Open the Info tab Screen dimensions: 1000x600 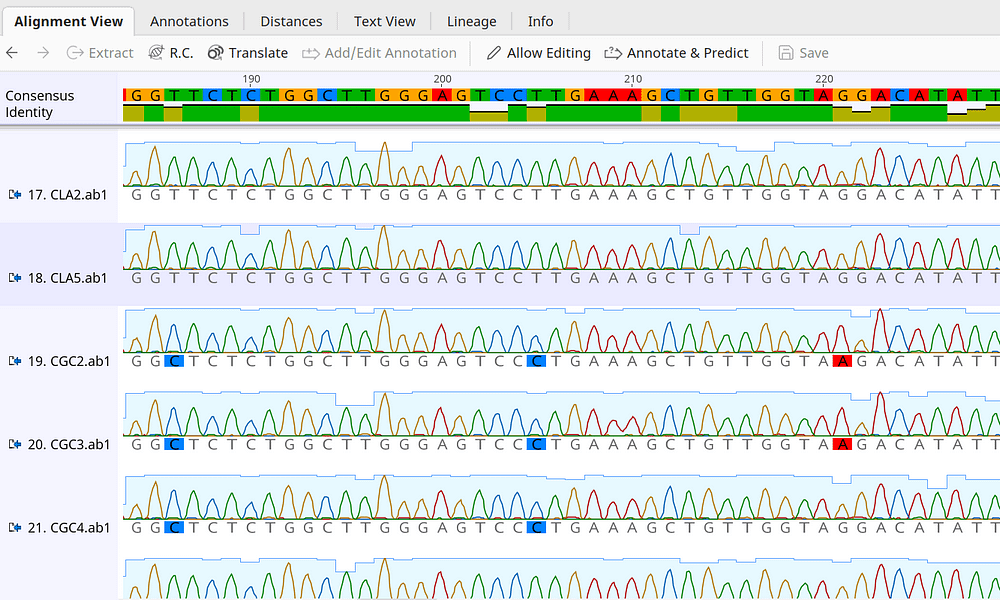[x=540, y=21]
